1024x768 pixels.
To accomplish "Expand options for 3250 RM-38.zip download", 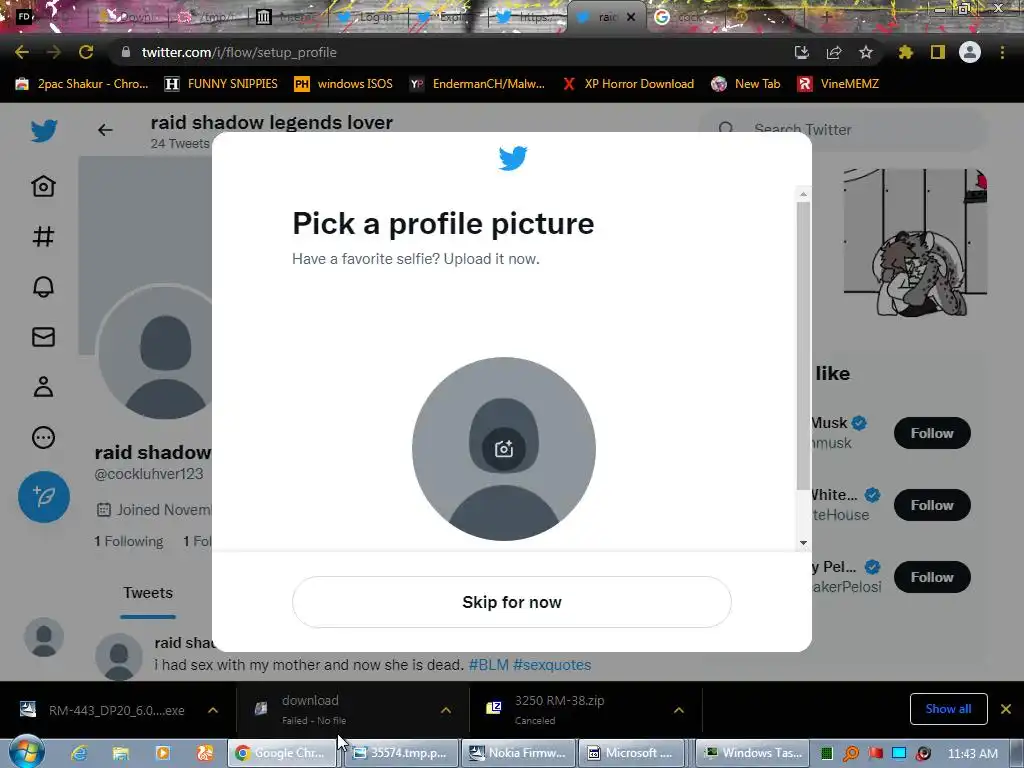I will [679, 710].
